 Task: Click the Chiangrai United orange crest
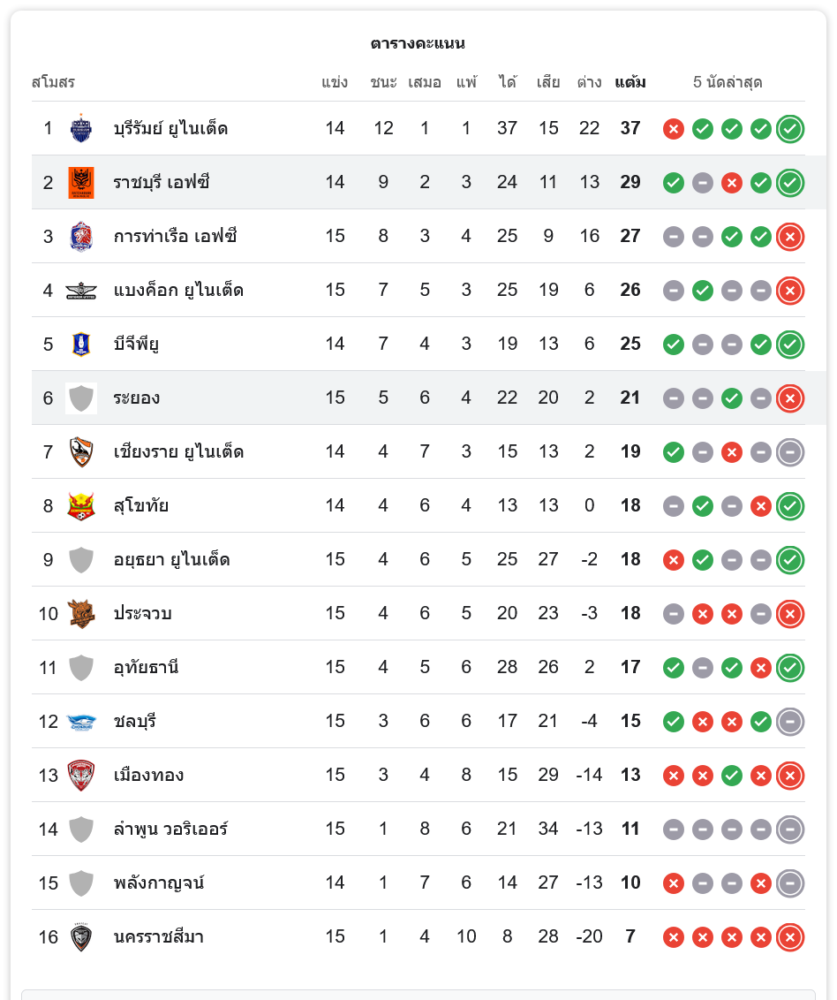[81, 452]
